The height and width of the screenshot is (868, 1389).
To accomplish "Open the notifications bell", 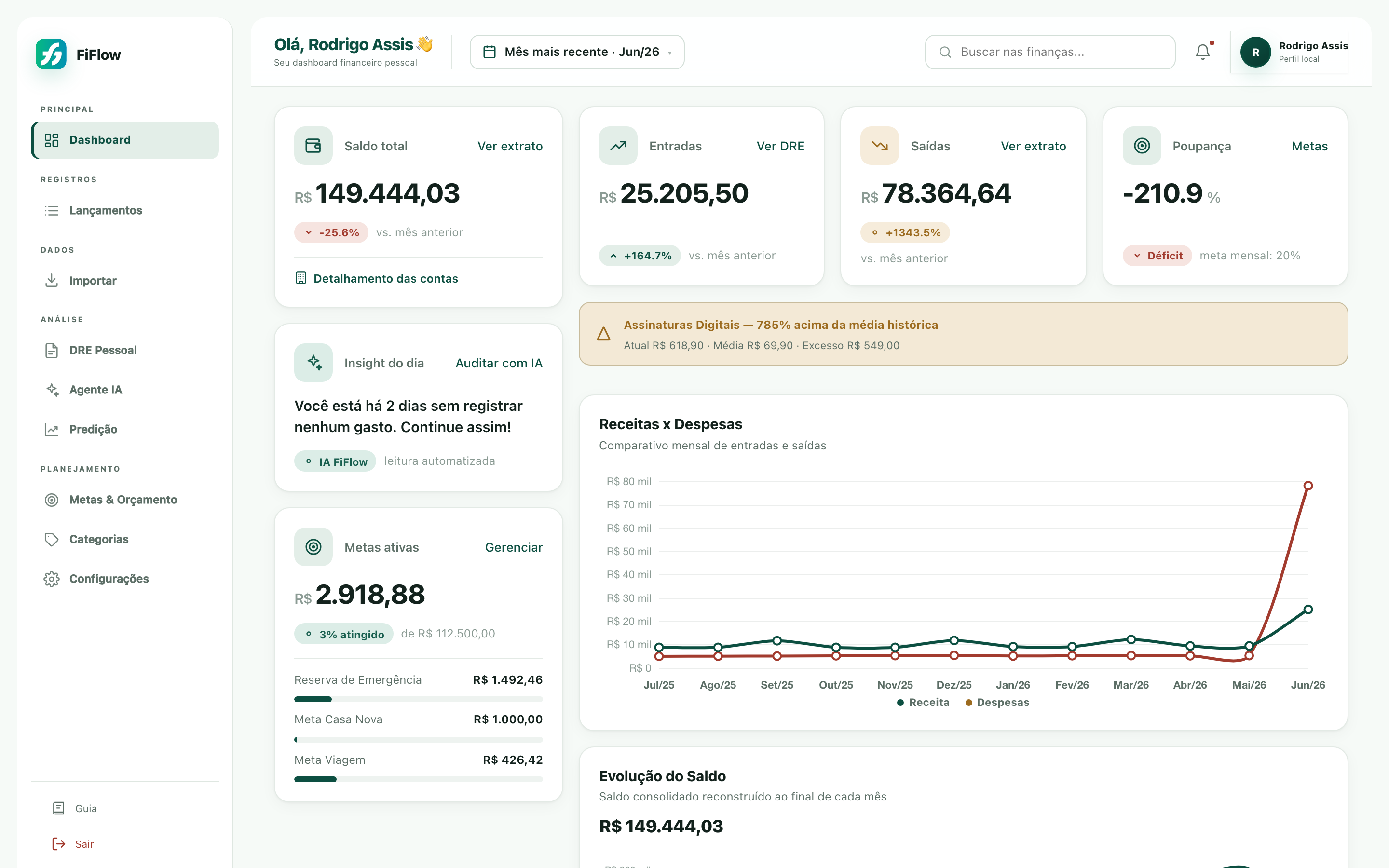I will 1202,52.
